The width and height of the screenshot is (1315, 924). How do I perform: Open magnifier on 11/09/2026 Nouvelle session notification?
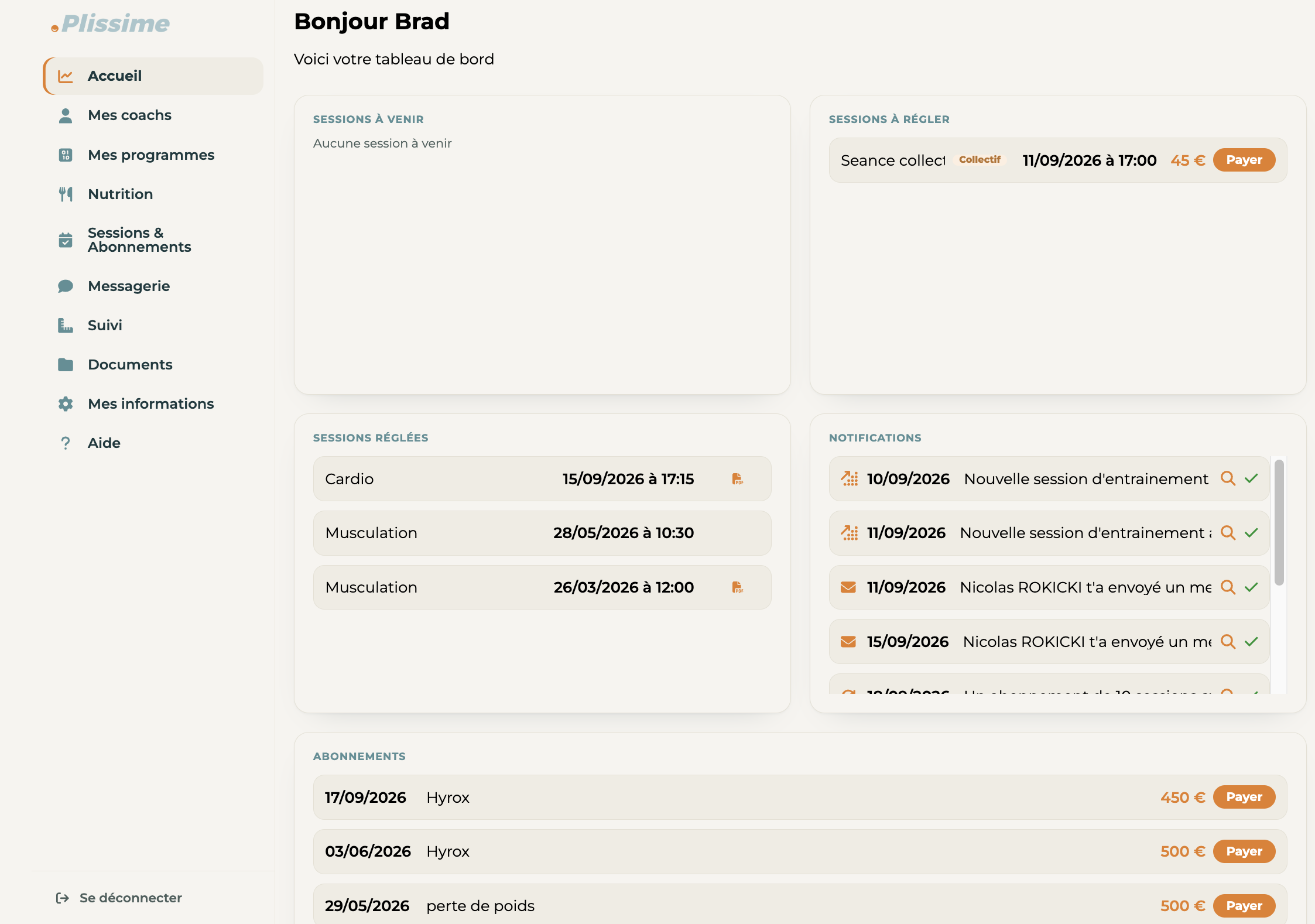1228,533
